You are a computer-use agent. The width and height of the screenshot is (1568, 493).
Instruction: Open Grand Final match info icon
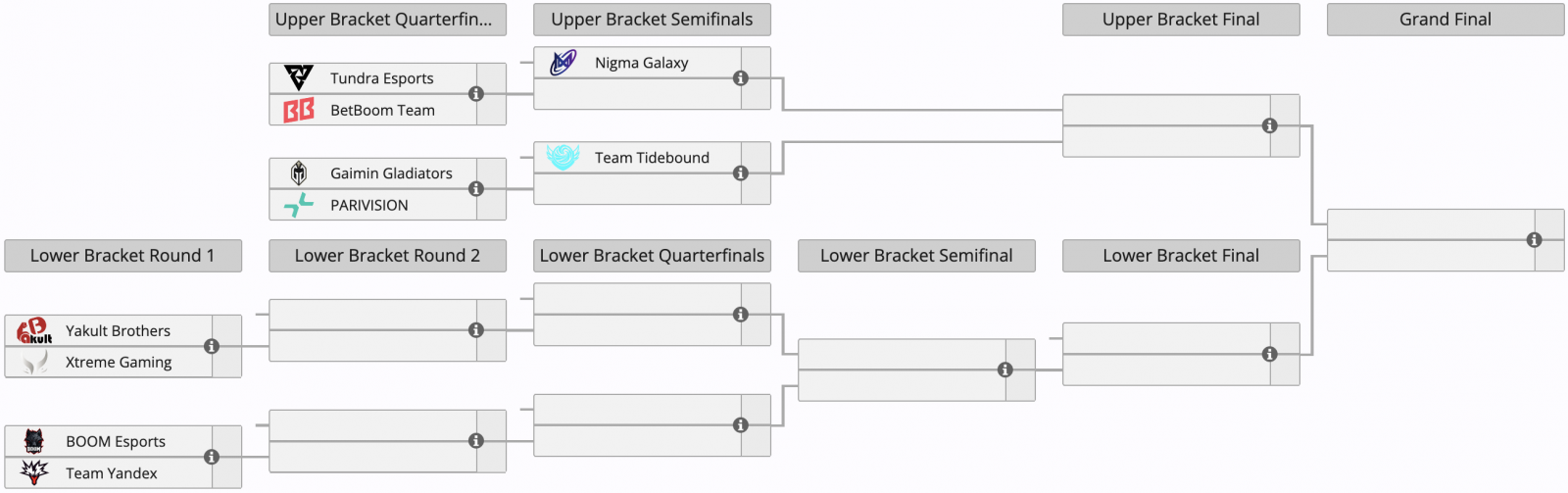point(1535,240)
